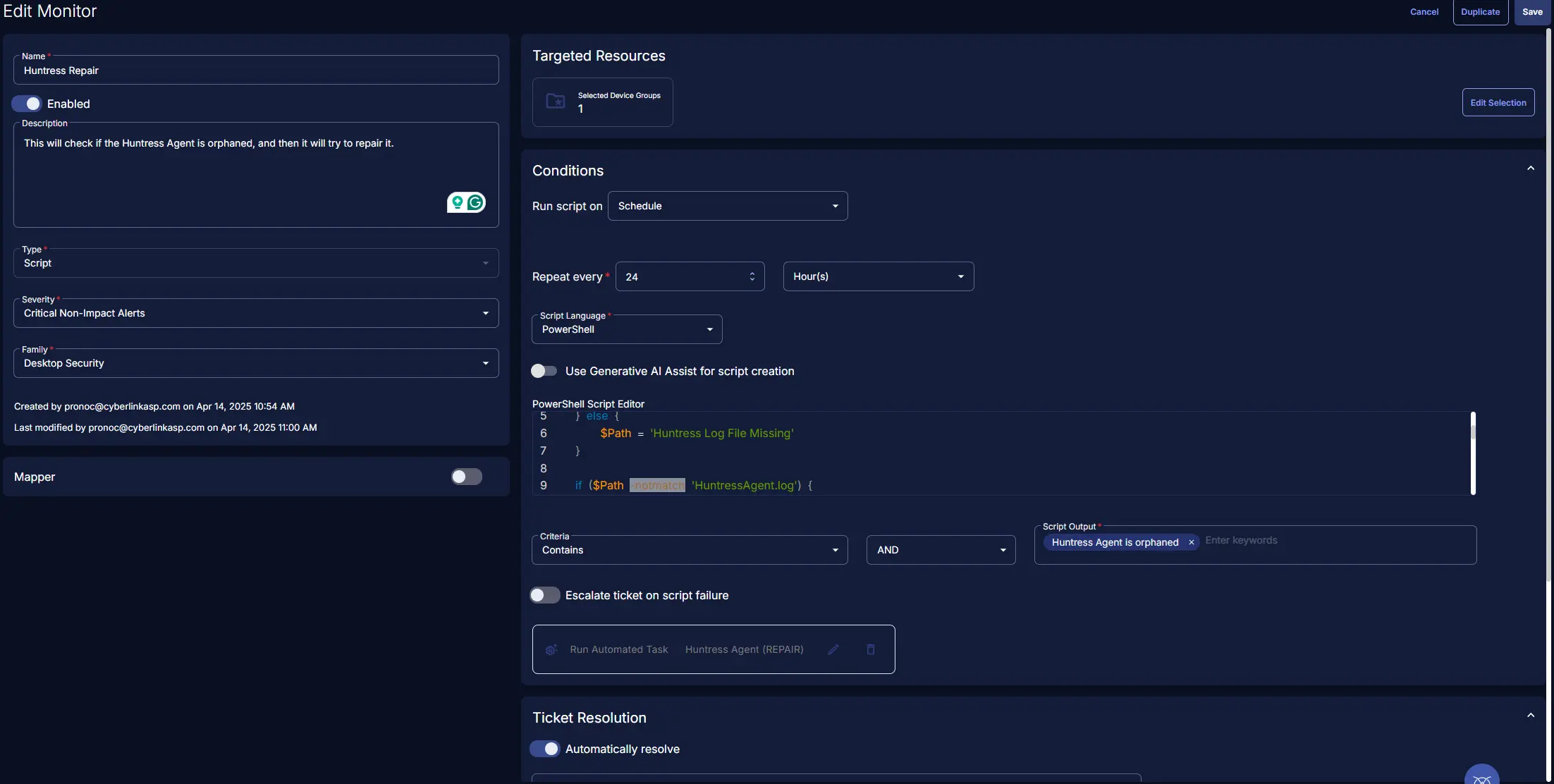
Task: Open the Run script on Schedule dropdown
Action: coord(728,206)
